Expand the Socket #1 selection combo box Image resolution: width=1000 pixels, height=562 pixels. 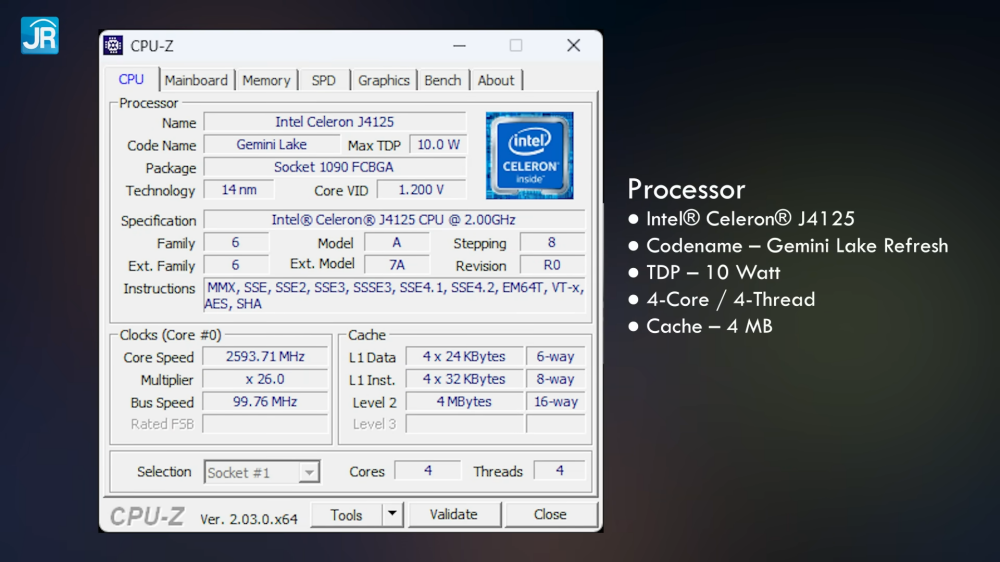309,473
